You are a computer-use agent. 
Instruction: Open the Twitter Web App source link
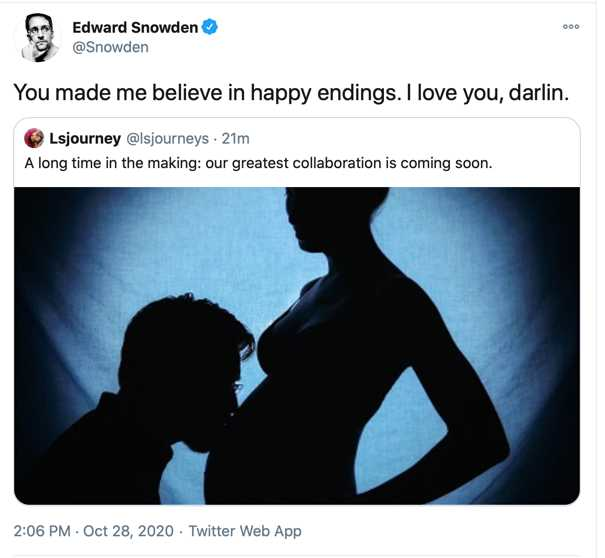(x=245, y=531)
